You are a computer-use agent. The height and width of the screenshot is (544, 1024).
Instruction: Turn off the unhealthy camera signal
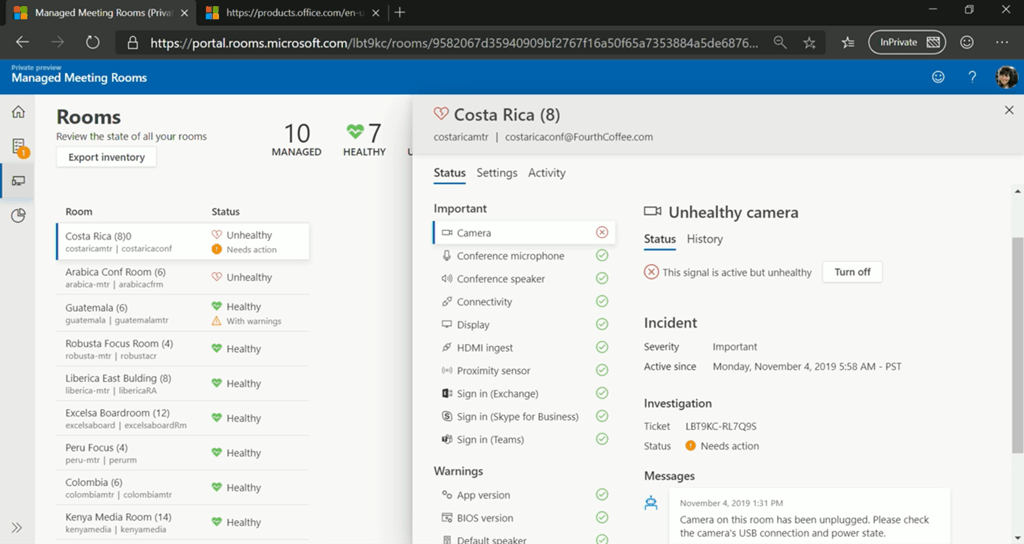point(852,272)
